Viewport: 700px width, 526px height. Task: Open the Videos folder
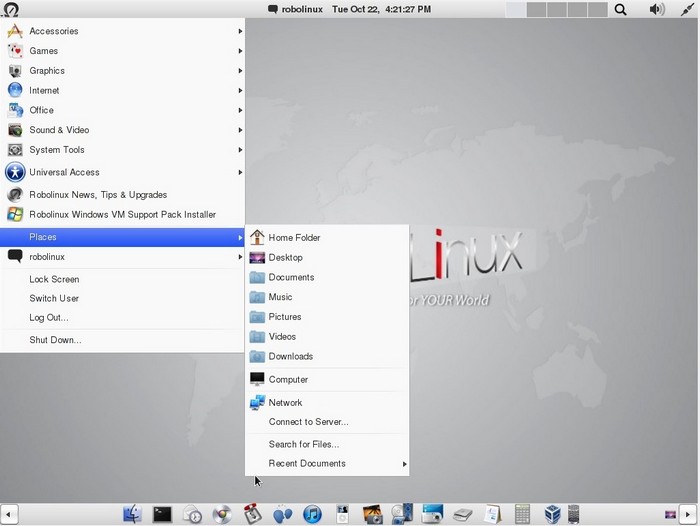pos(327,337)
